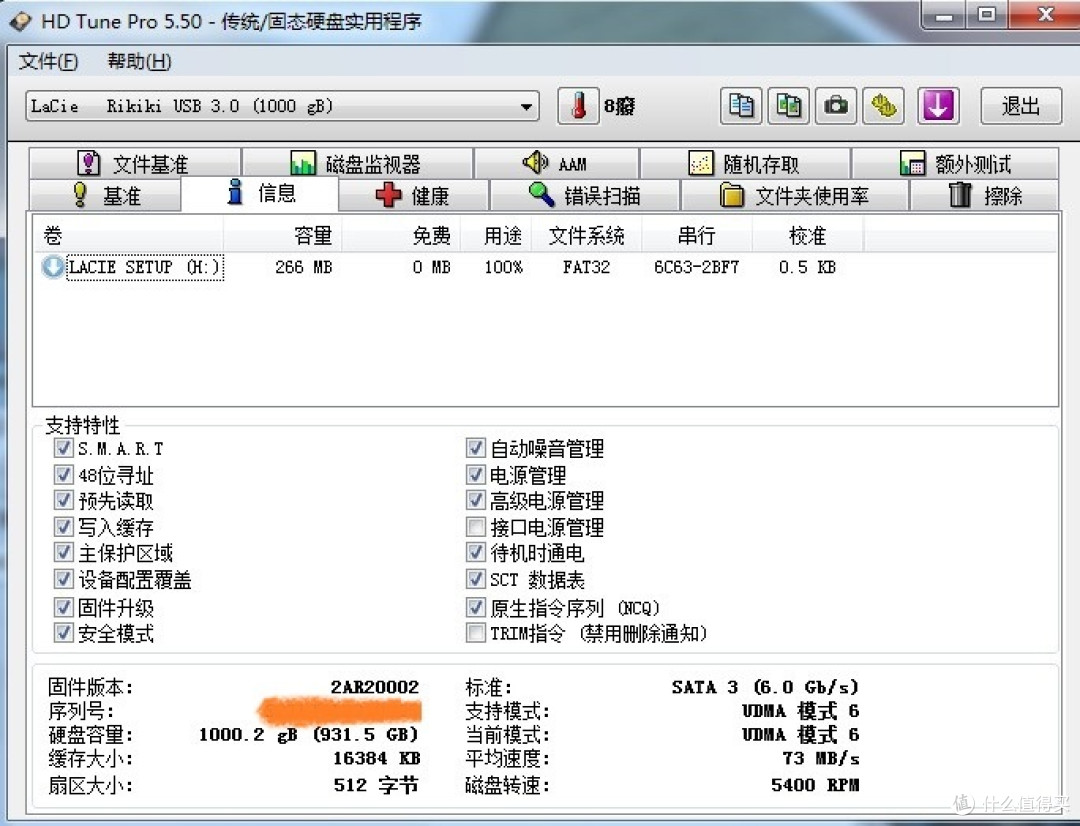The image size is (1080, 826).
Task: Toggle the 设备配置覆盖 checkbox
Action: coord(63,579)
